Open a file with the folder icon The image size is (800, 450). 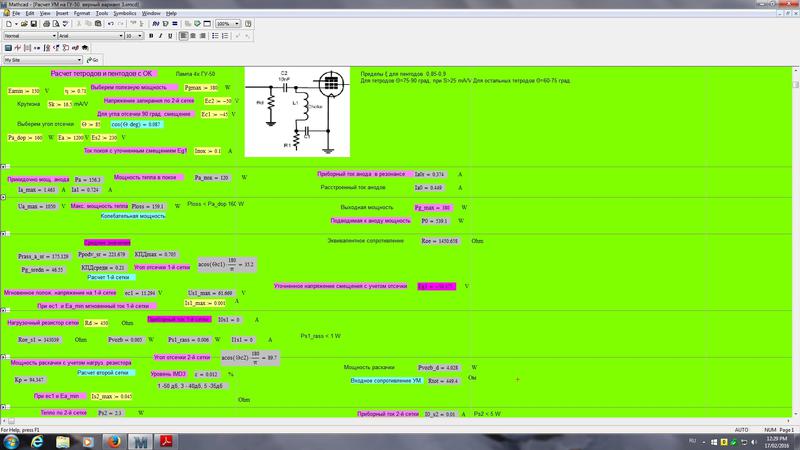pos(24,23)
